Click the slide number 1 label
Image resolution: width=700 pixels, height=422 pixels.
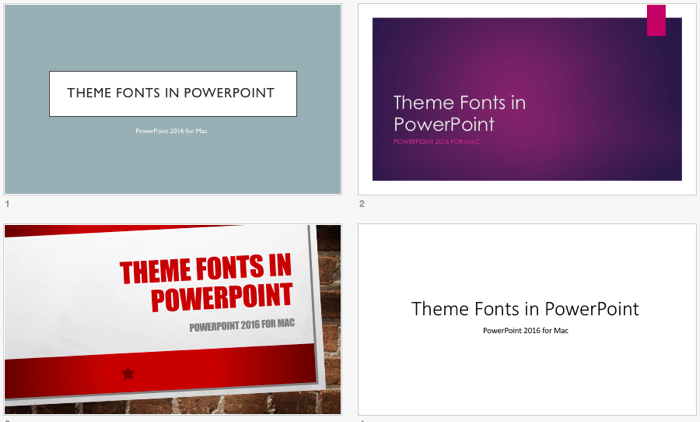click(x=7, y=204)
